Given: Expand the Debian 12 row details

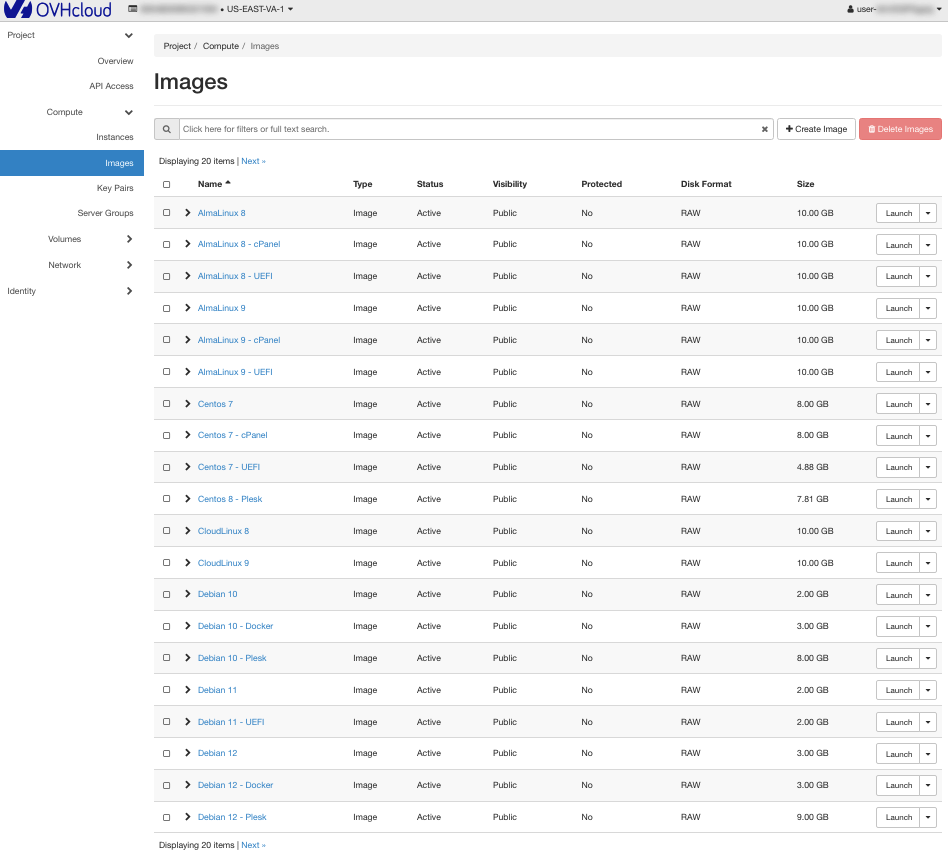Looking at the screenshot, I should tap(187, 753).
